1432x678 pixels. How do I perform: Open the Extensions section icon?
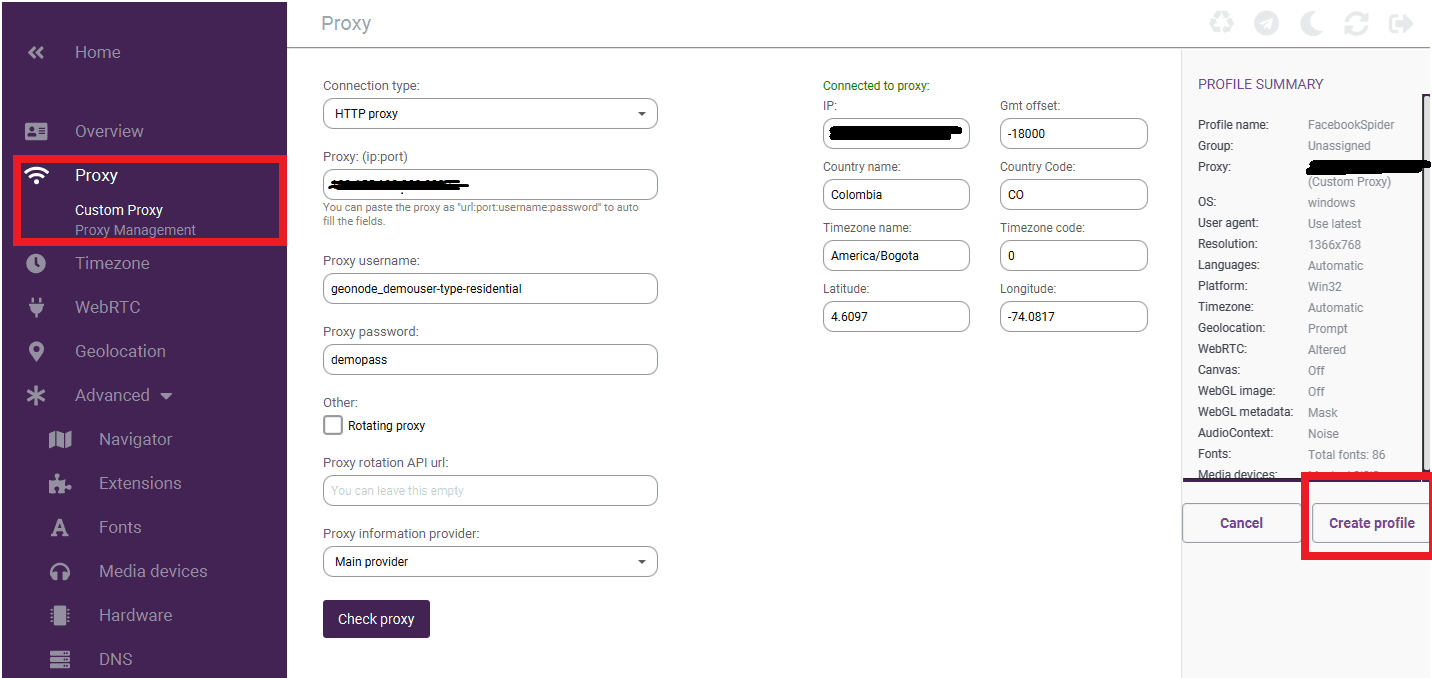[60, 483]
